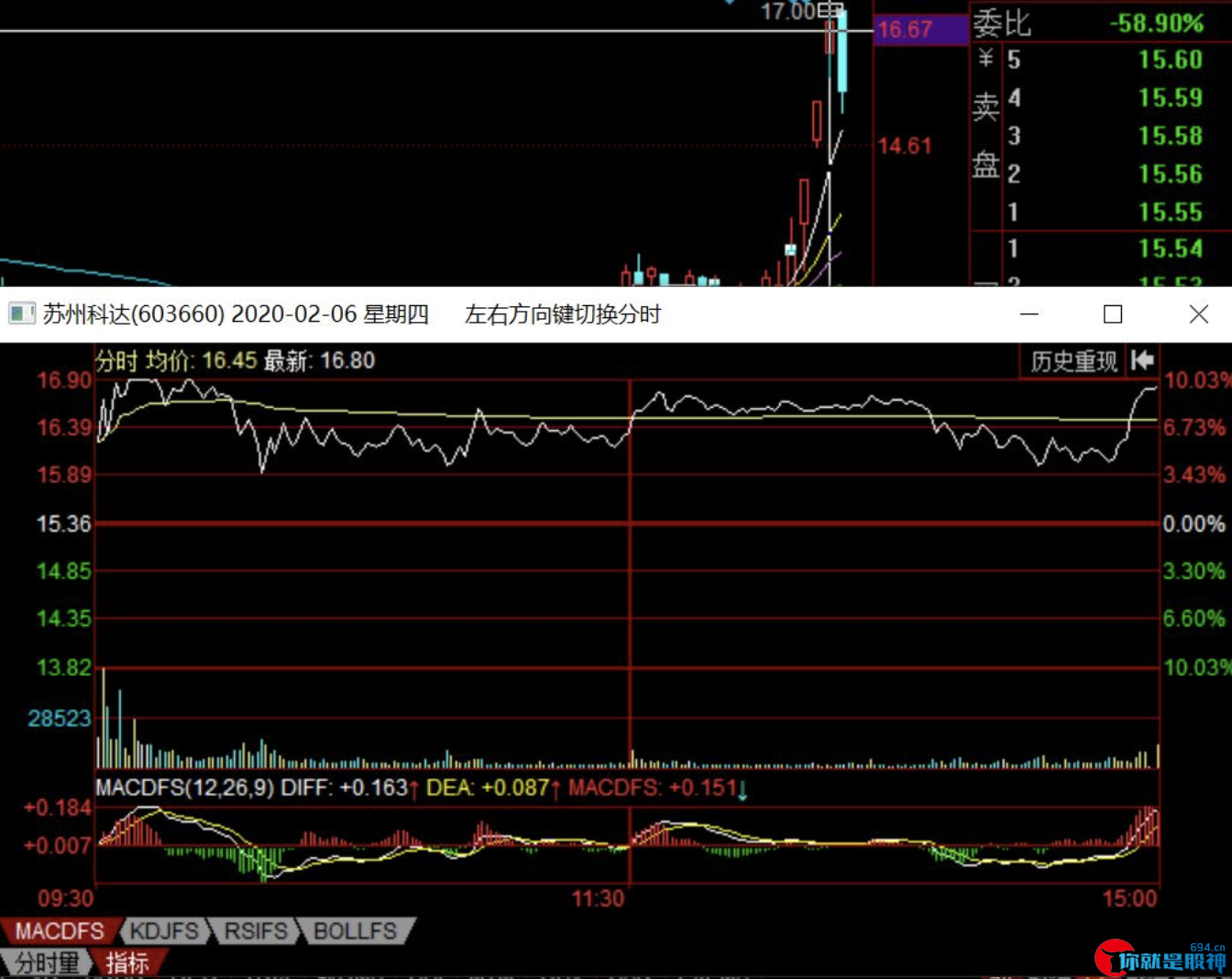Click the MACDFS(12,26,9) indicator title
This screenshot has width=1232, height=979.
185,787
